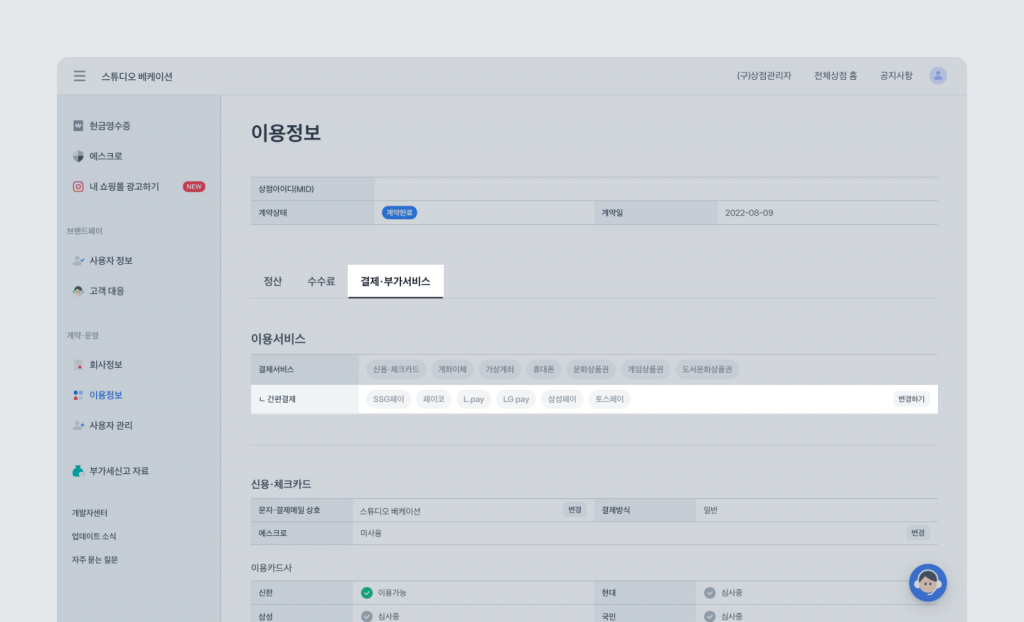The width and height of the screenshot is (1024, 622).
Task: Click the SSG페이 chip
Action: pyautogui.click(x=389, y=399)
